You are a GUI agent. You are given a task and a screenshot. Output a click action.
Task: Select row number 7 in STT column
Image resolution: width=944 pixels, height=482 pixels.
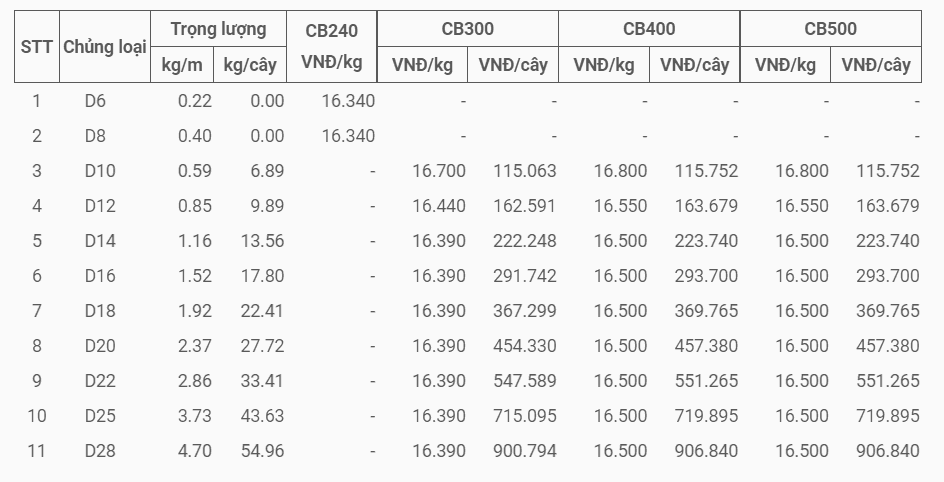pos(37,311)
